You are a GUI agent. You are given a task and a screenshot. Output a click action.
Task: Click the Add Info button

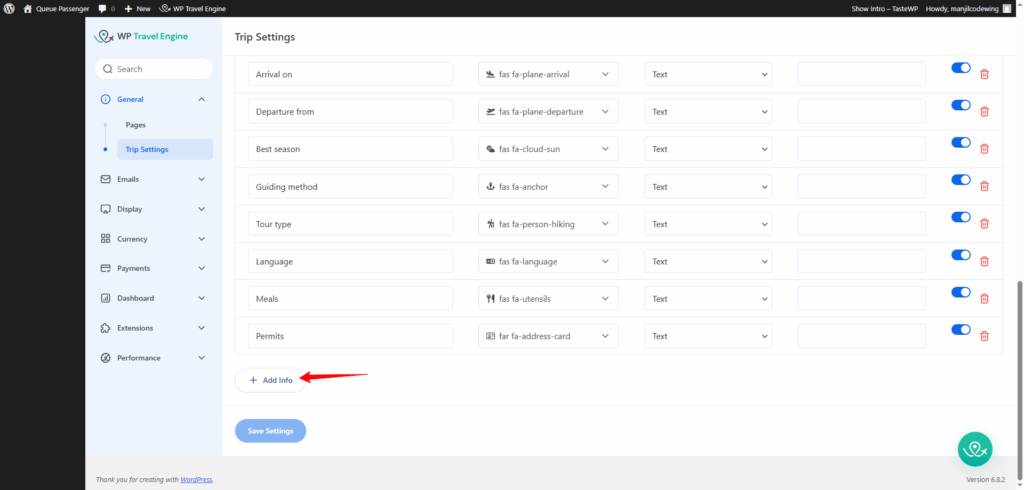pyautogui.click(x=270, y=380)
